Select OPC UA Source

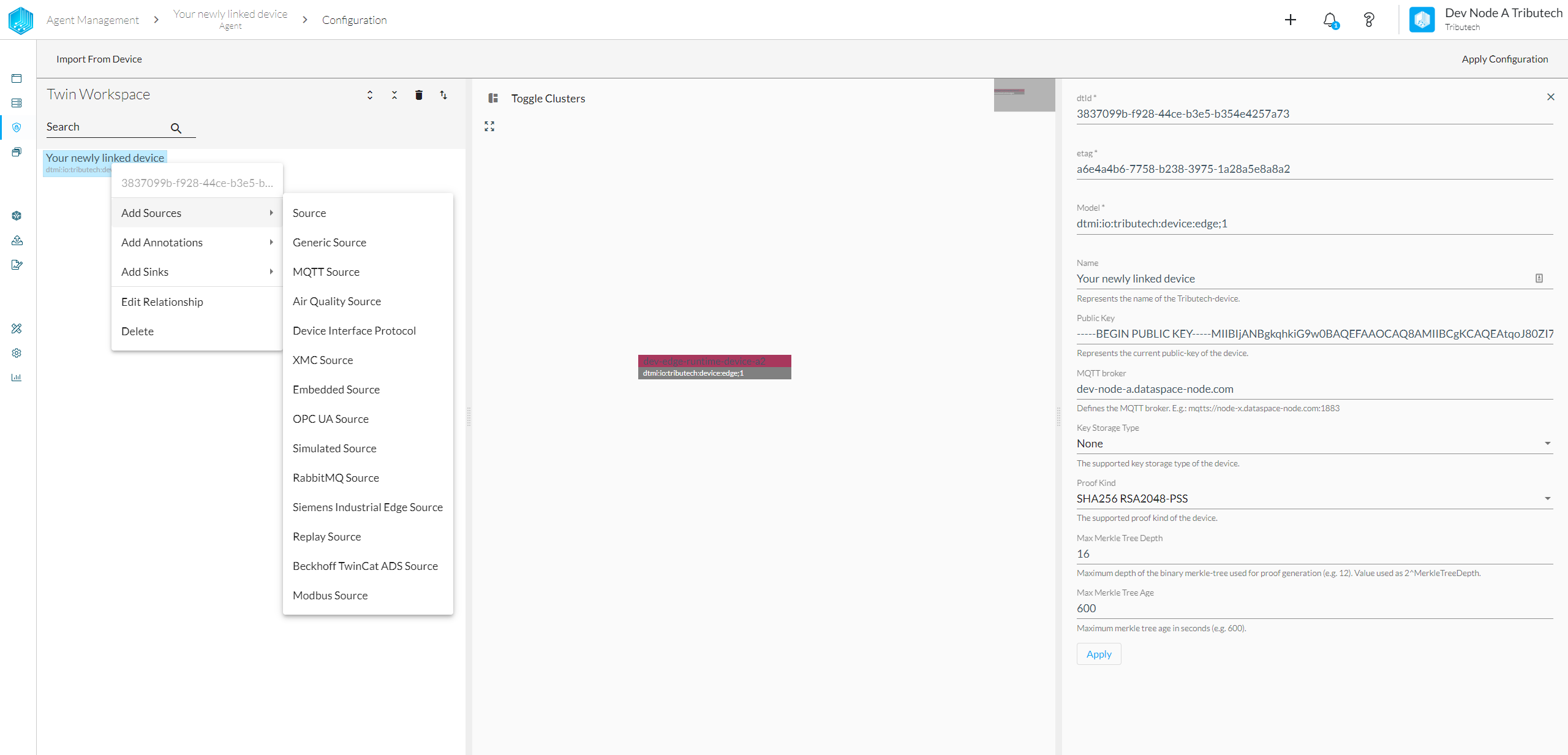tap(368, 419)
